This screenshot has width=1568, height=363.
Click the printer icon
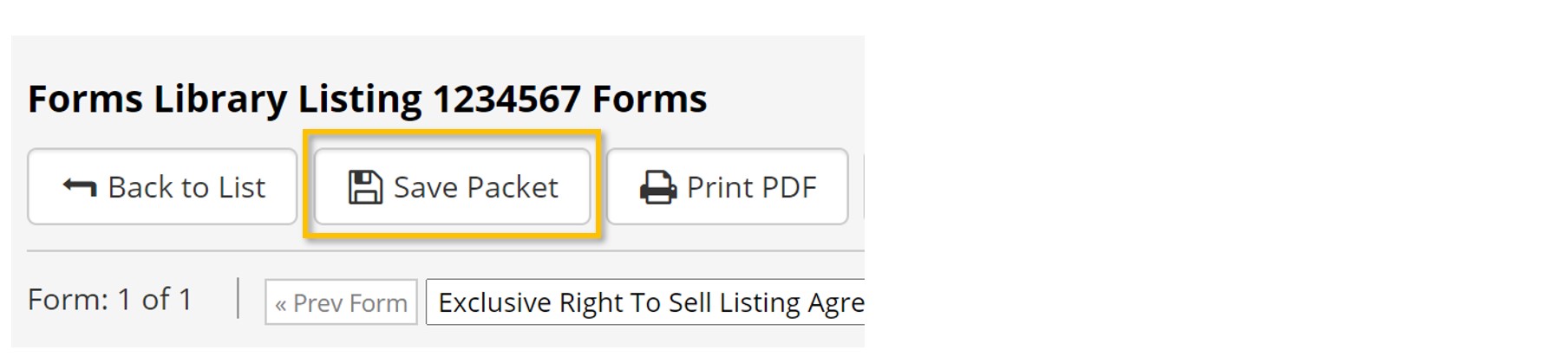click(658, 187)
